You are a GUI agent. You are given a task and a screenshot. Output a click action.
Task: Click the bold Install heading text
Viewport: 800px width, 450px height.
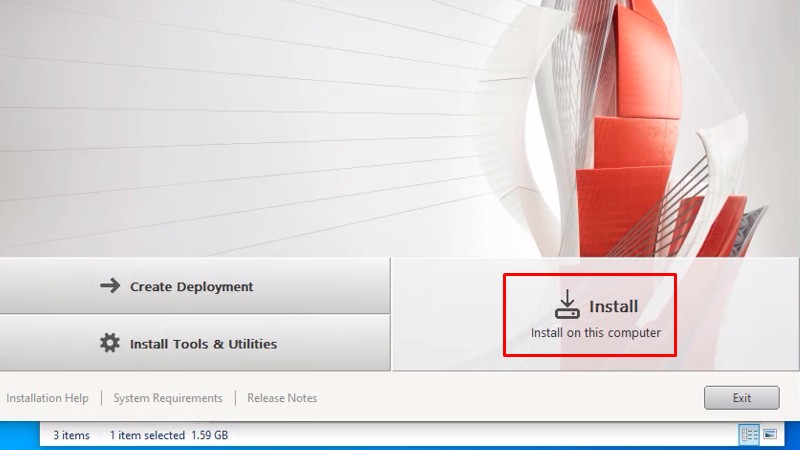[x=613, y=307]
